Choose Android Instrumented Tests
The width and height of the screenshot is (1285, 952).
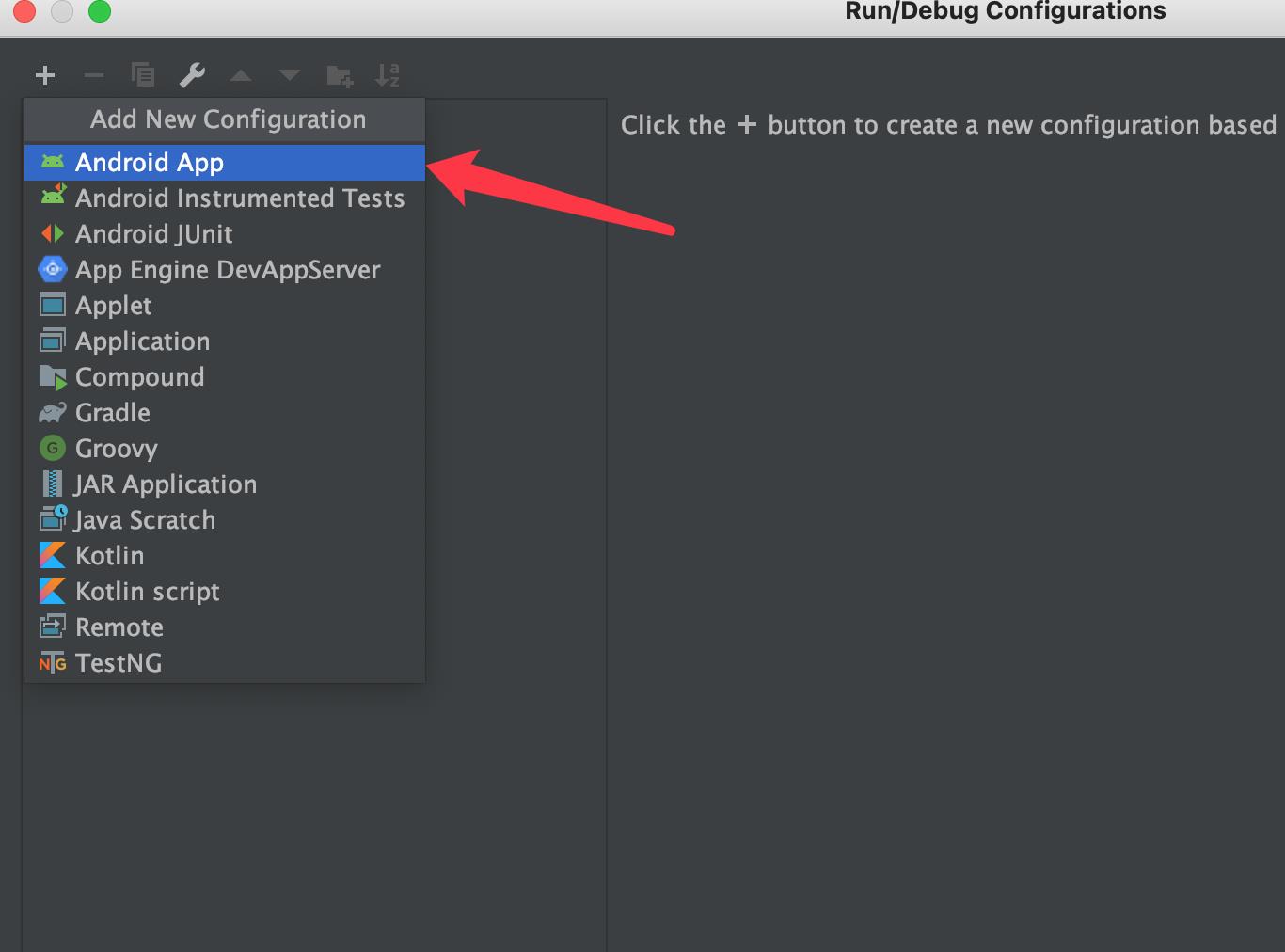click(x=225, y=198)
